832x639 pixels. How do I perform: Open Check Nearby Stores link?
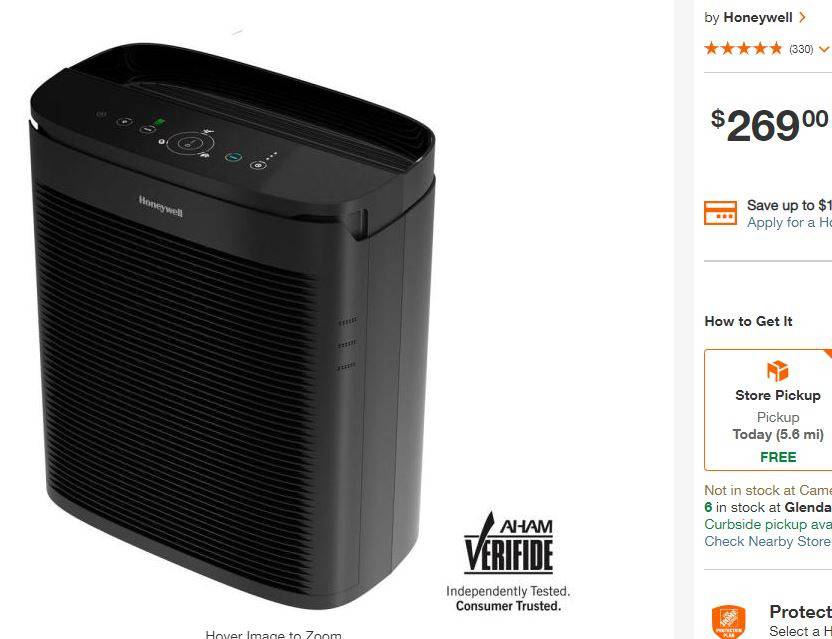click(768, 541)
